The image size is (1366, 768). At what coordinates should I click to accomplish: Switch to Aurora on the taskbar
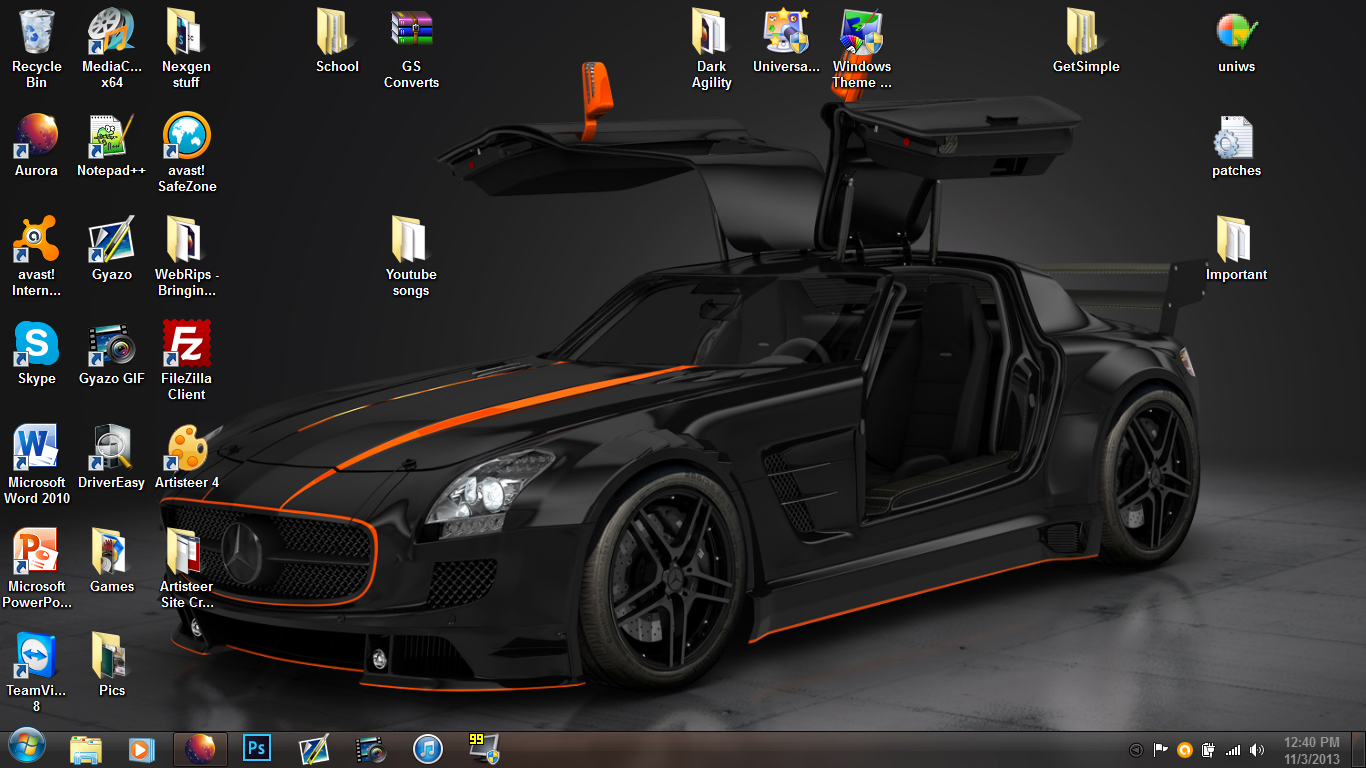click(200, 749)
